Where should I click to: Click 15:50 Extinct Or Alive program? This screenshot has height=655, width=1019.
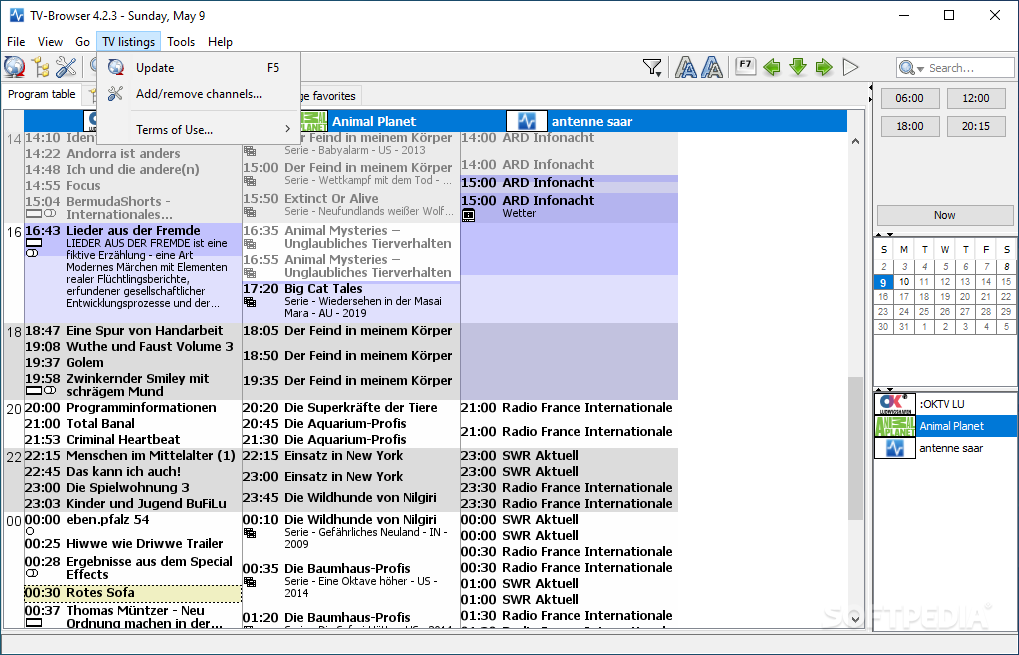(x=351, y=205)
